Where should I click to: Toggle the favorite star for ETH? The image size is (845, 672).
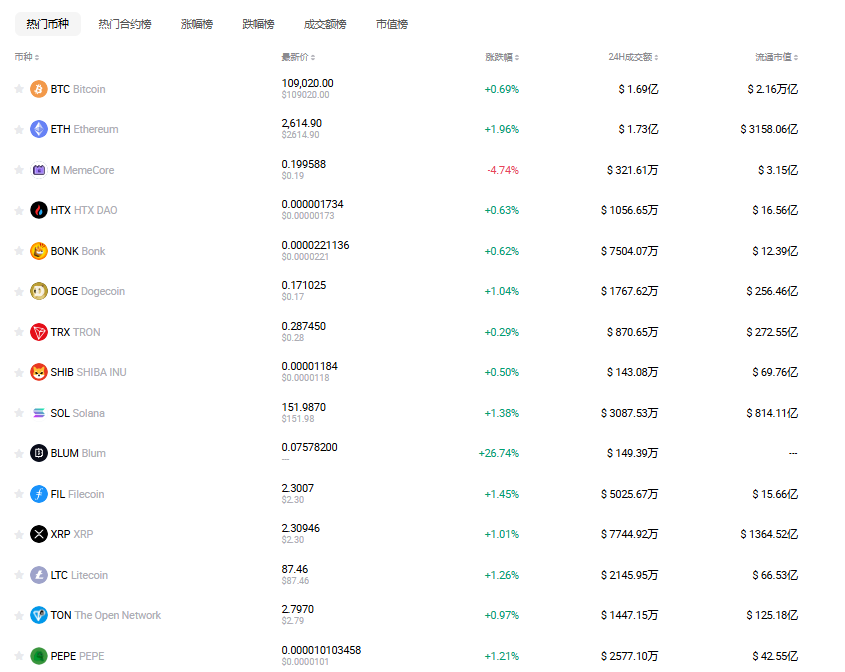[x=18, y=129]
